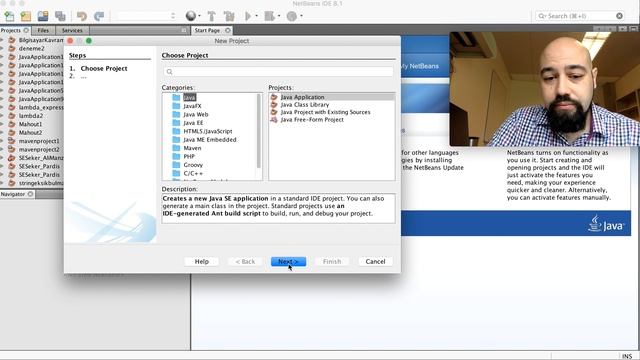The image size is (640, 360).
Task: Open the Debug Project dropdown arrow
Action: (x=278, y=16)
